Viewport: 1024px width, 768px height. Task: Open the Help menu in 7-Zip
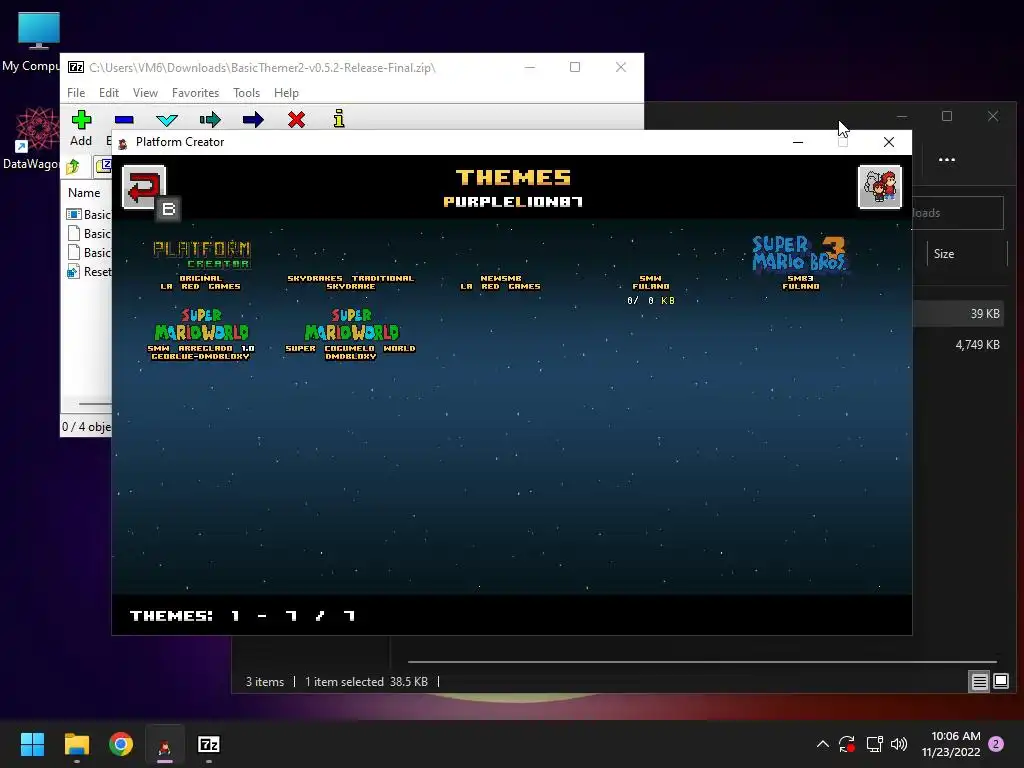pos(286,93)
